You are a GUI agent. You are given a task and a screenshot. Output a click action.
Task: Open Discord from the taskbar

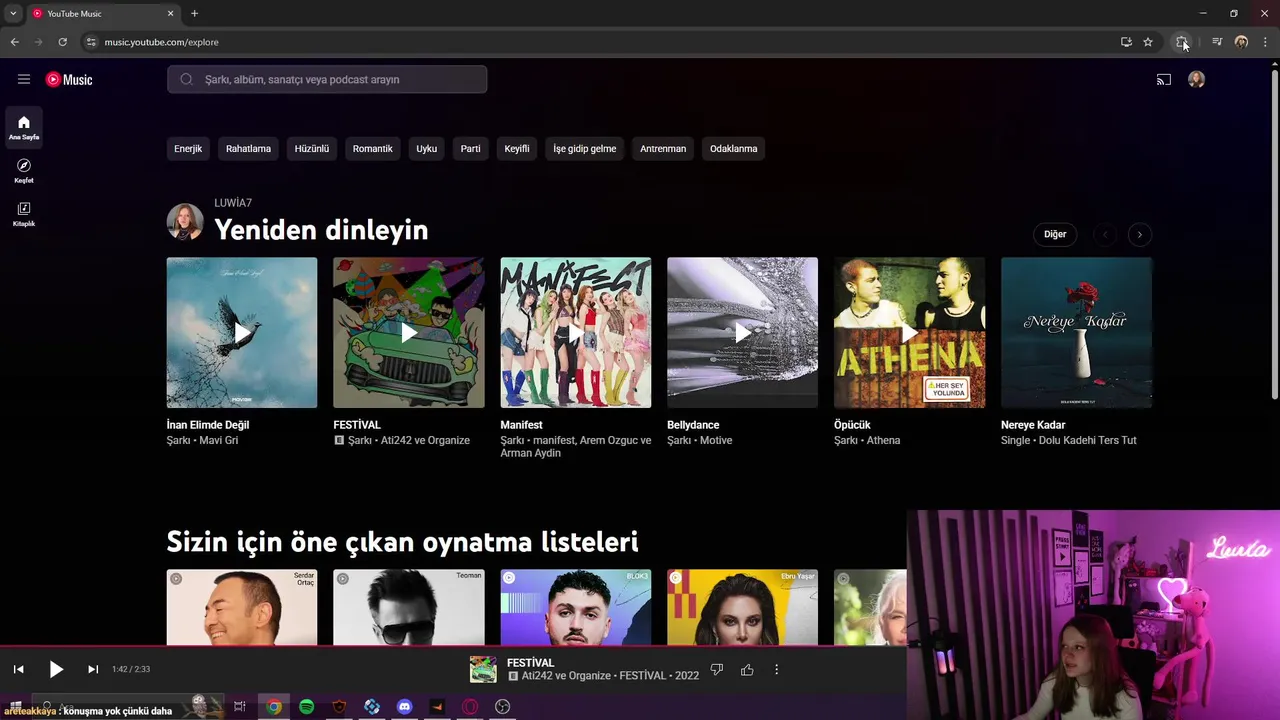(404, 707)
